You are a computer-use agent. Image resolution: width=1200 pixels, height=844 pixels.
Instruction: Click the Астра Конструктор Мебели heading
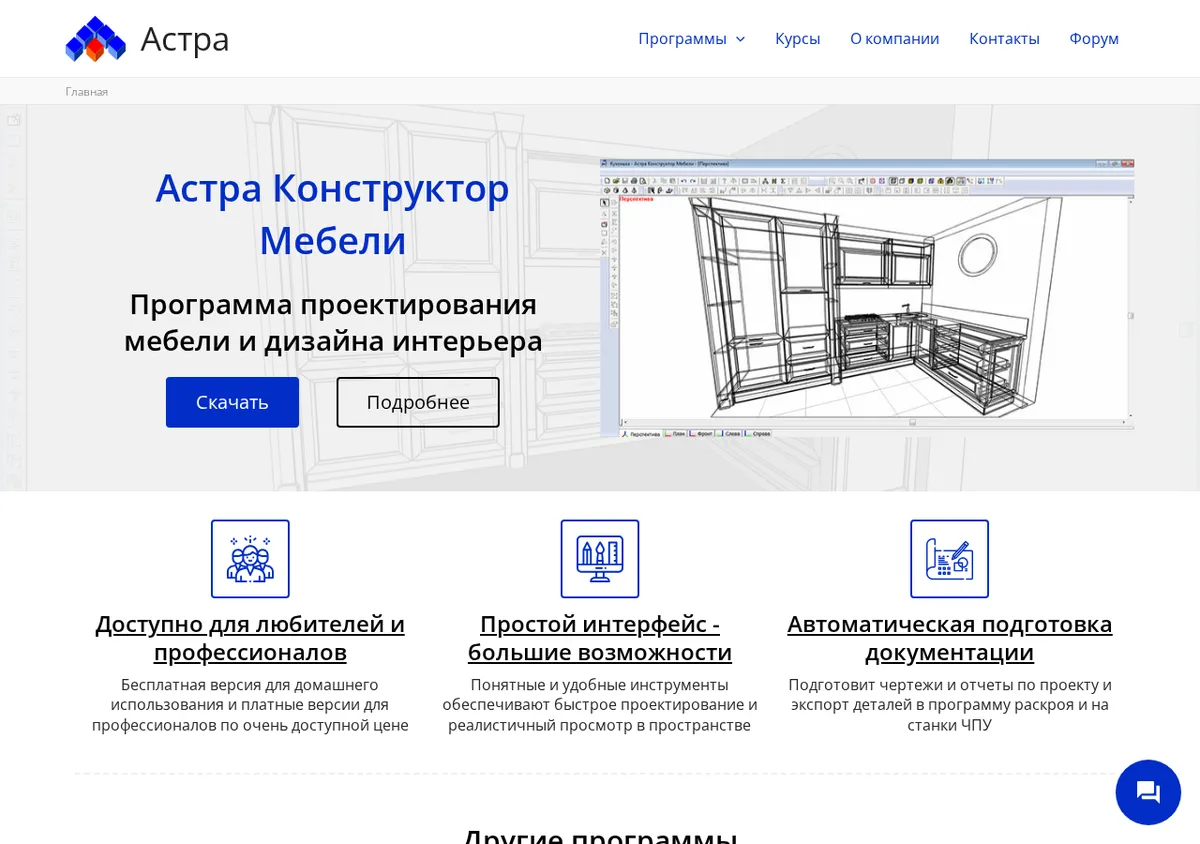click(332, 214)
